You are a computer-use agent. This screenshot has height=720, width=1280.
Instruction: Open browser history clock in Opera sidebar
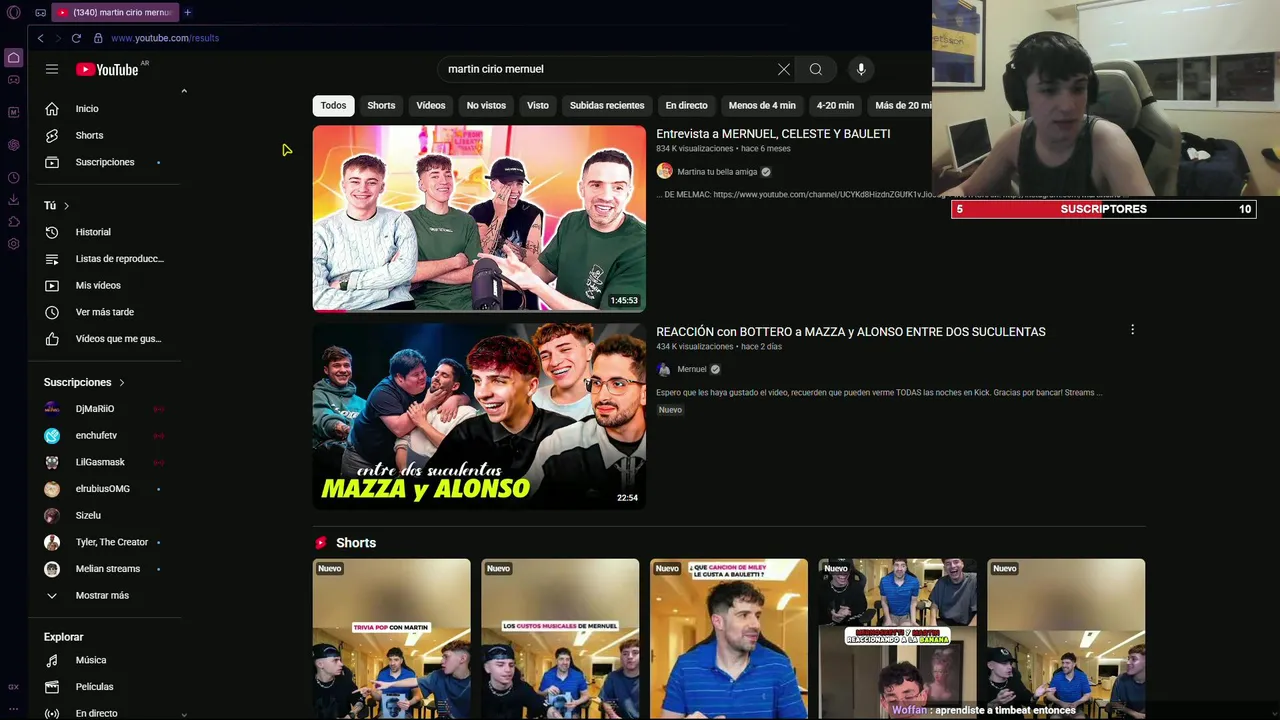(x=14, y=178)
